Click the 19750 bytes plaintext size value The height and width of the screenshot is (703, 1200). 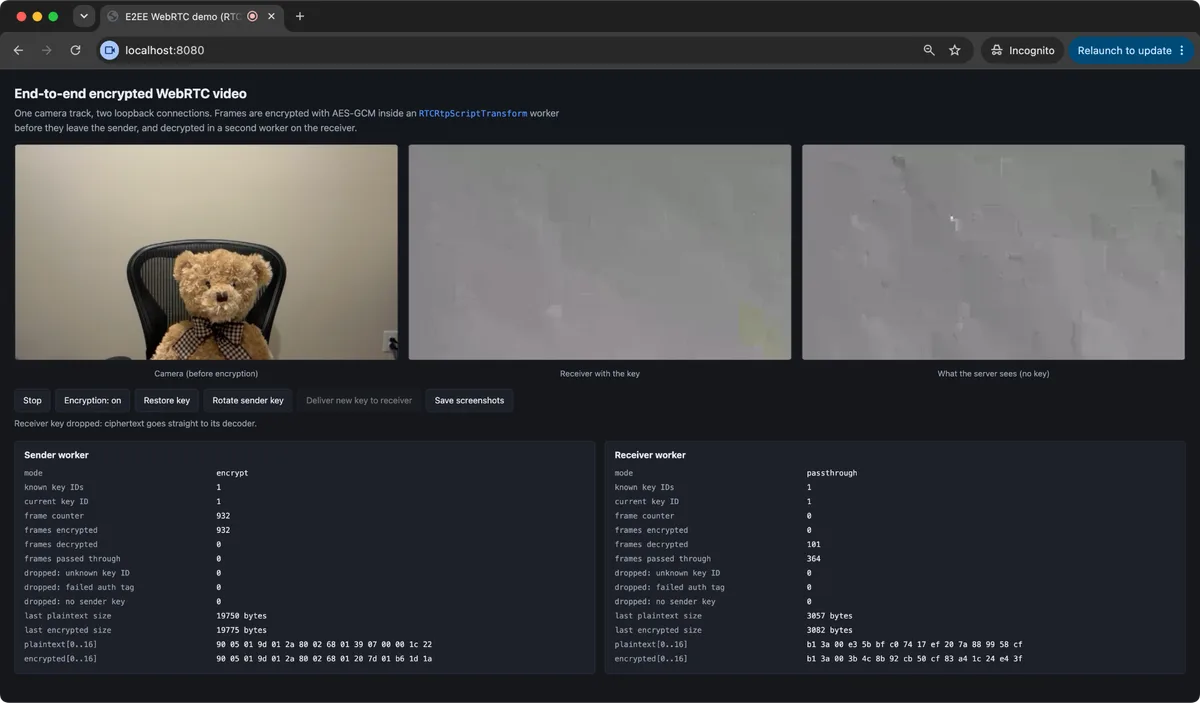coord(242,616)
